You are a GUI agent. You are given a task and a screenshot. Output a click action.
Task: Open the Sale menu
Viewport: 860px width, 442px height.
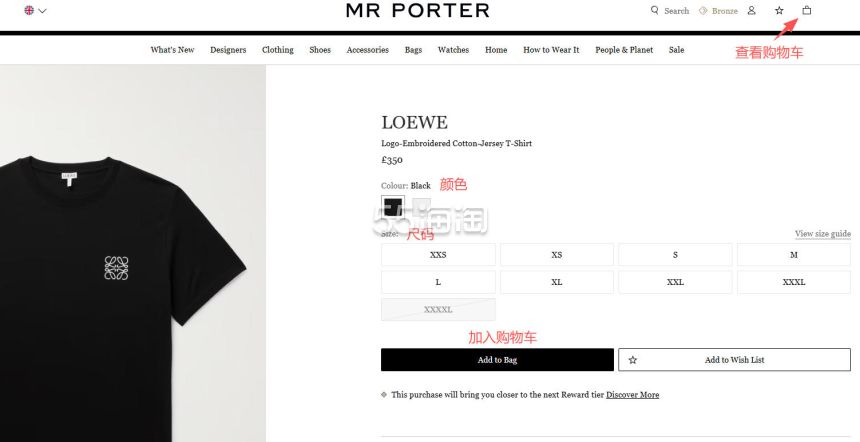(x=676, y=50)
